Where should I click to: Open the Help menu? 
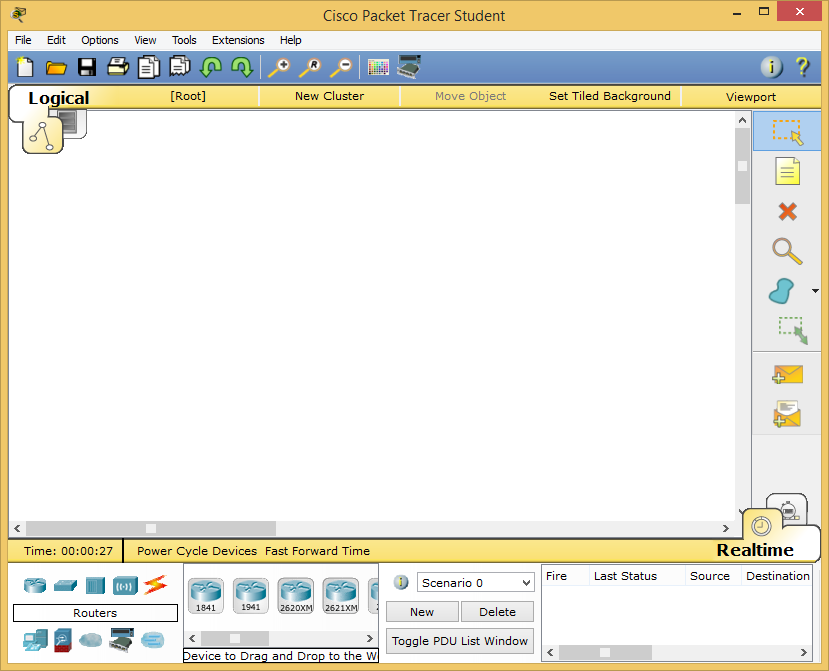coord(290,40)
